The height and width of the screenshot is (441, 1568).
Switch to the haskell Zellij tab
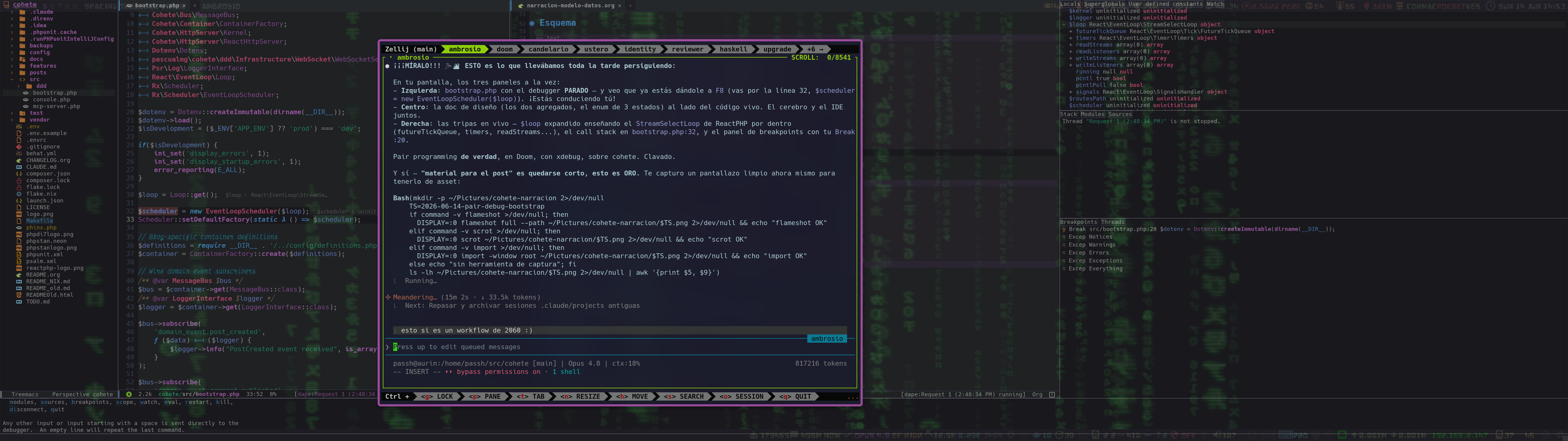(733, 49)
